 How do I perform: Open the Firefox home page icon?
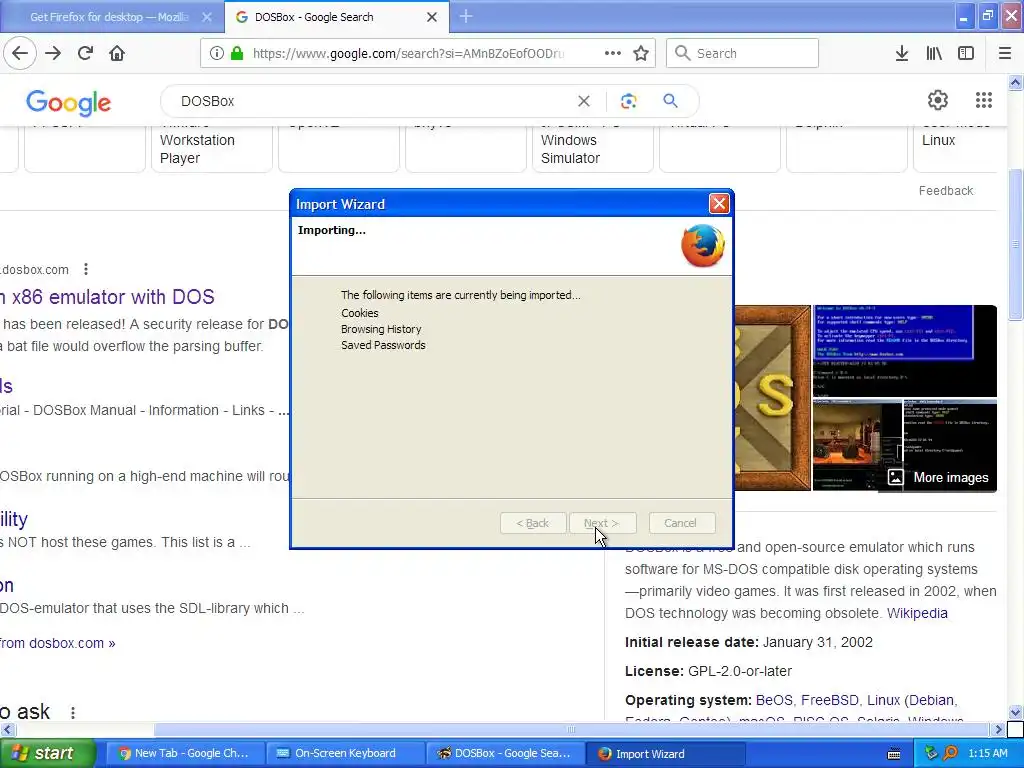point(117,53)
